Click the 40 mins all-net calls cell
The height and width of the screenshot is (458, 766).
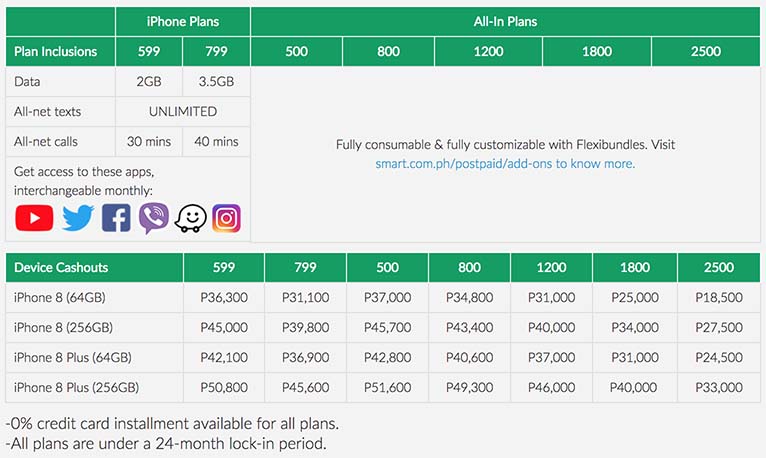click(216, 142)
